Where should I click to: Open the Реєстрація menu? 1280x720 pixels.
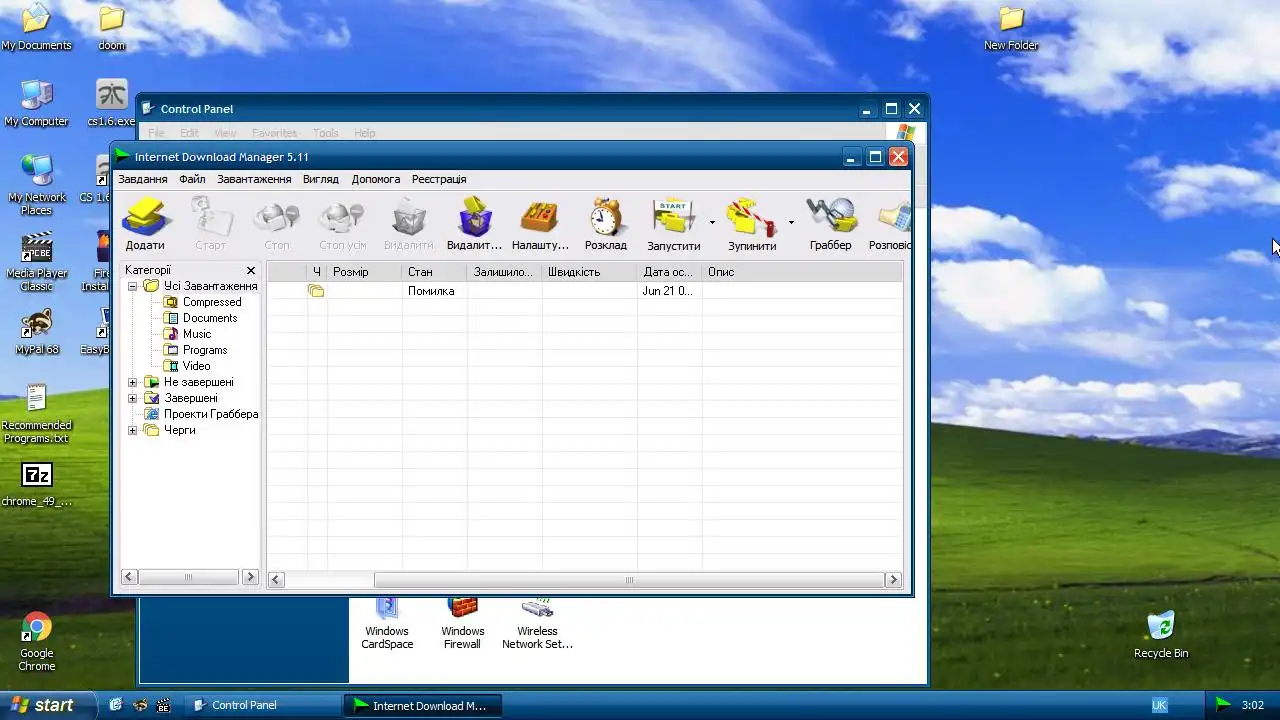pos(439,179)
